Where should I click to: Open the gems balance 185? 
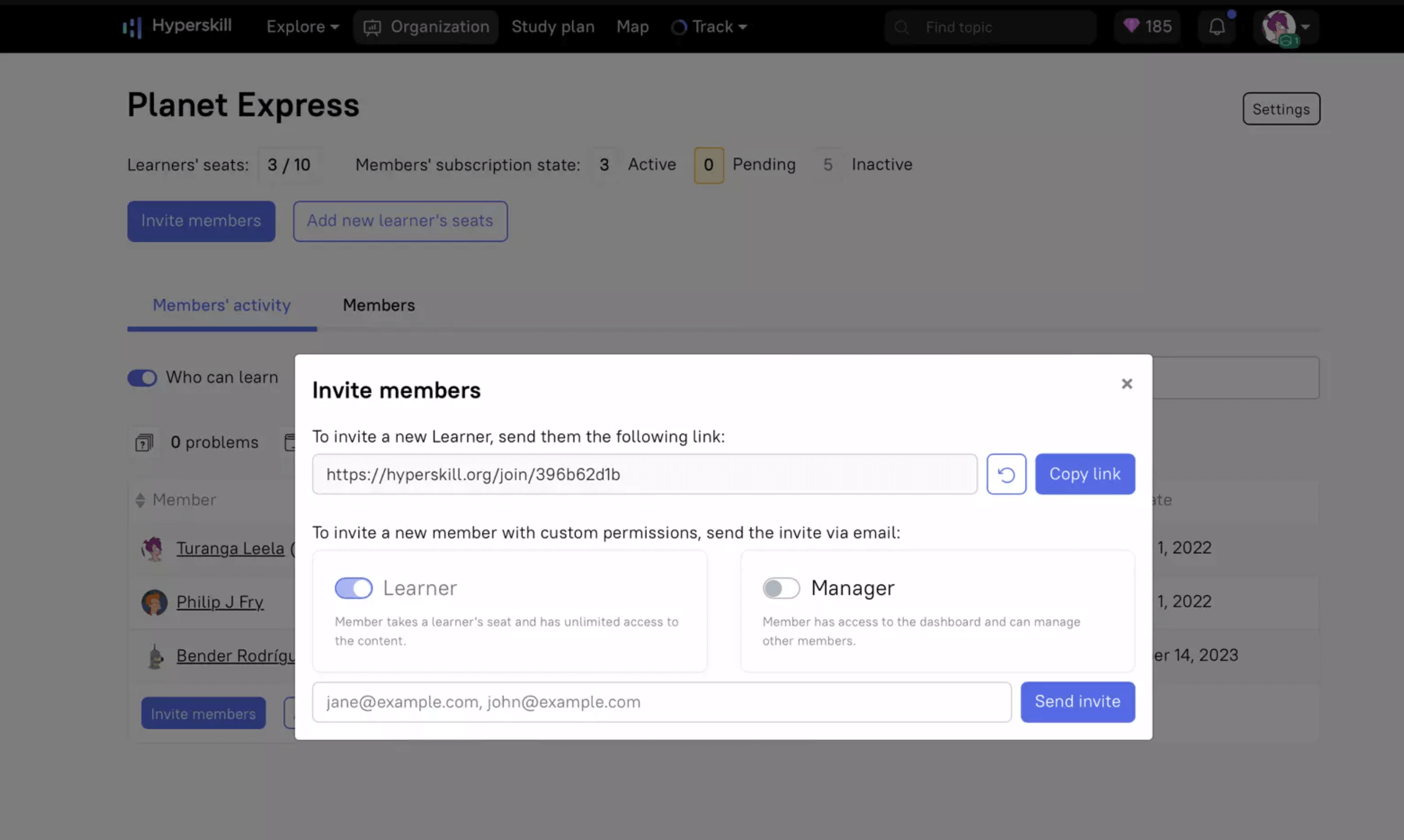(x=1147, y=27)
